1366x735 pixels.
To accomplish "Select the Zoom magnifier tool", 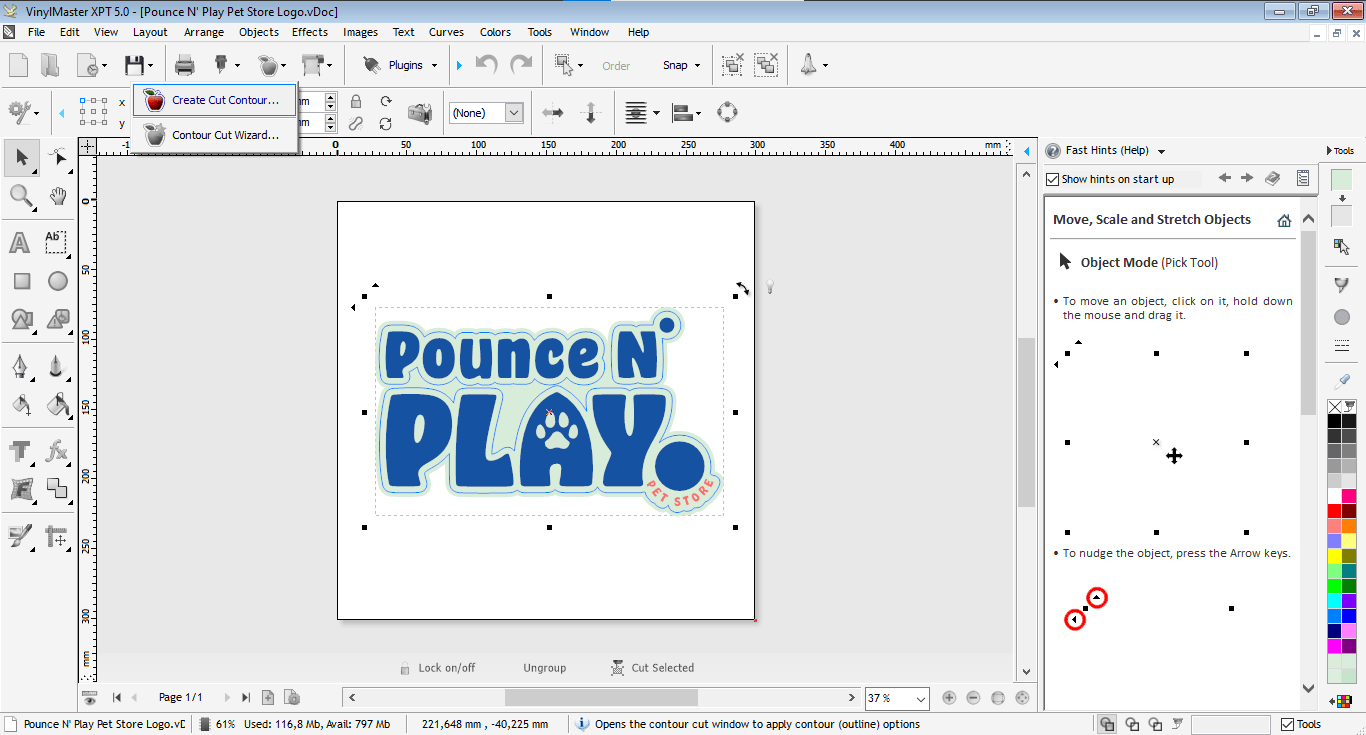I will point(22,196).
